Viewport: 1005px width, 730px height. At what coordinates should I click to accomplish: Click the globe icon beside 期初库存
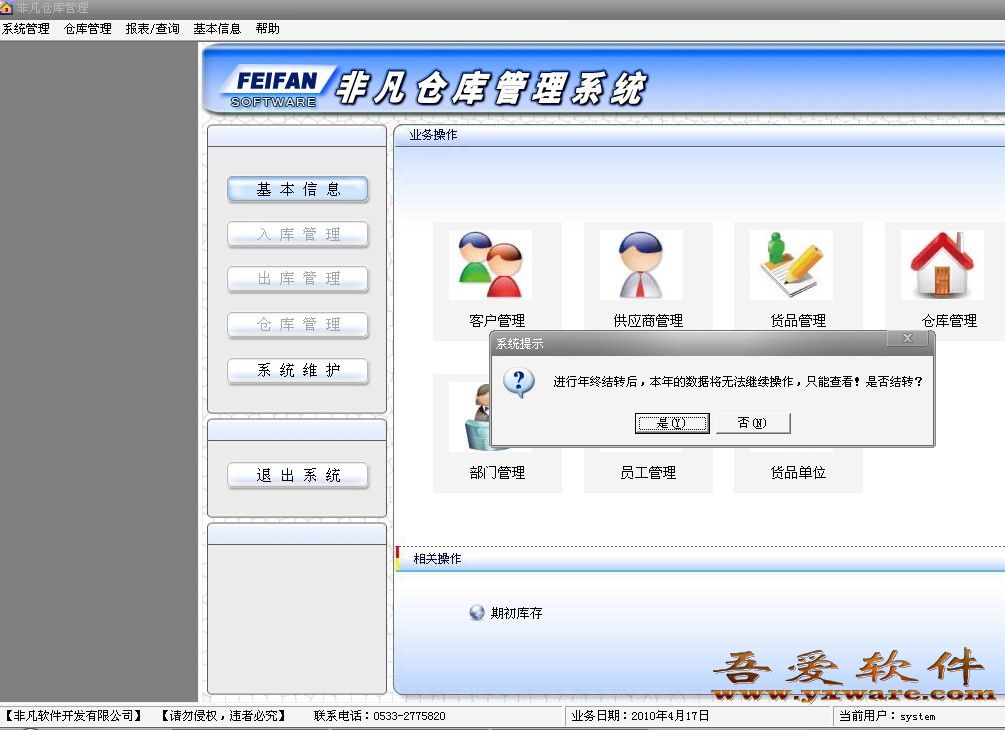tap(476, 613)
